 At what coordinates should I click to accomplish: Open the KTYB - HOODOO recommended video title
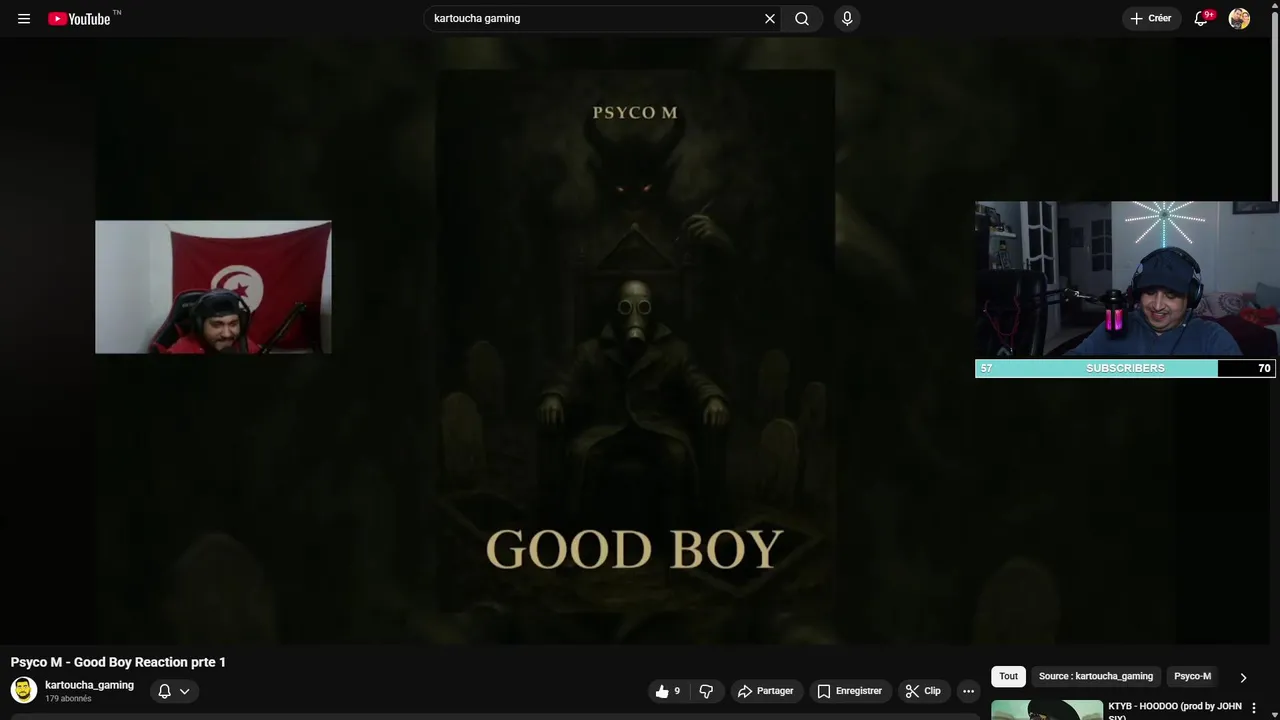[1174, 710]
